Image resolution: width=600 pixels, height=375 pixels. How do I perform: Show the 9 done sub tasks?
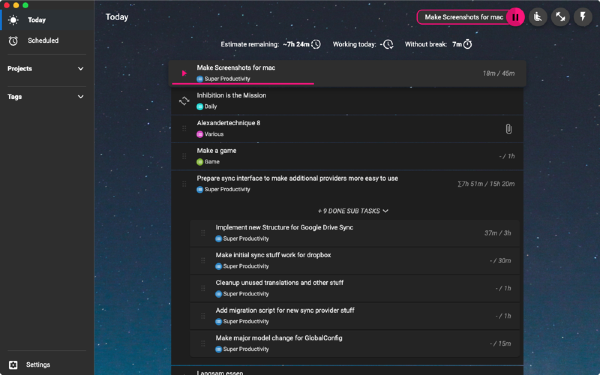click(353, 211)
